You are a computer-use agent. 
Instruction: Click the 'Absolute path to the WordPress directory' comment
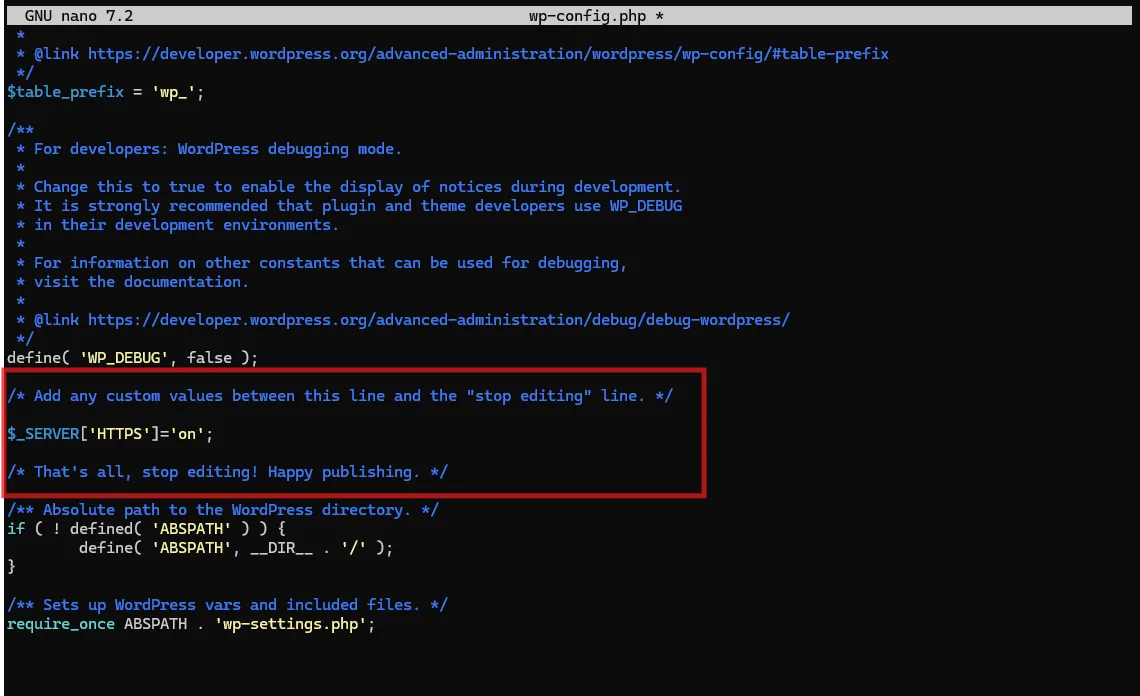click(222, 510)
